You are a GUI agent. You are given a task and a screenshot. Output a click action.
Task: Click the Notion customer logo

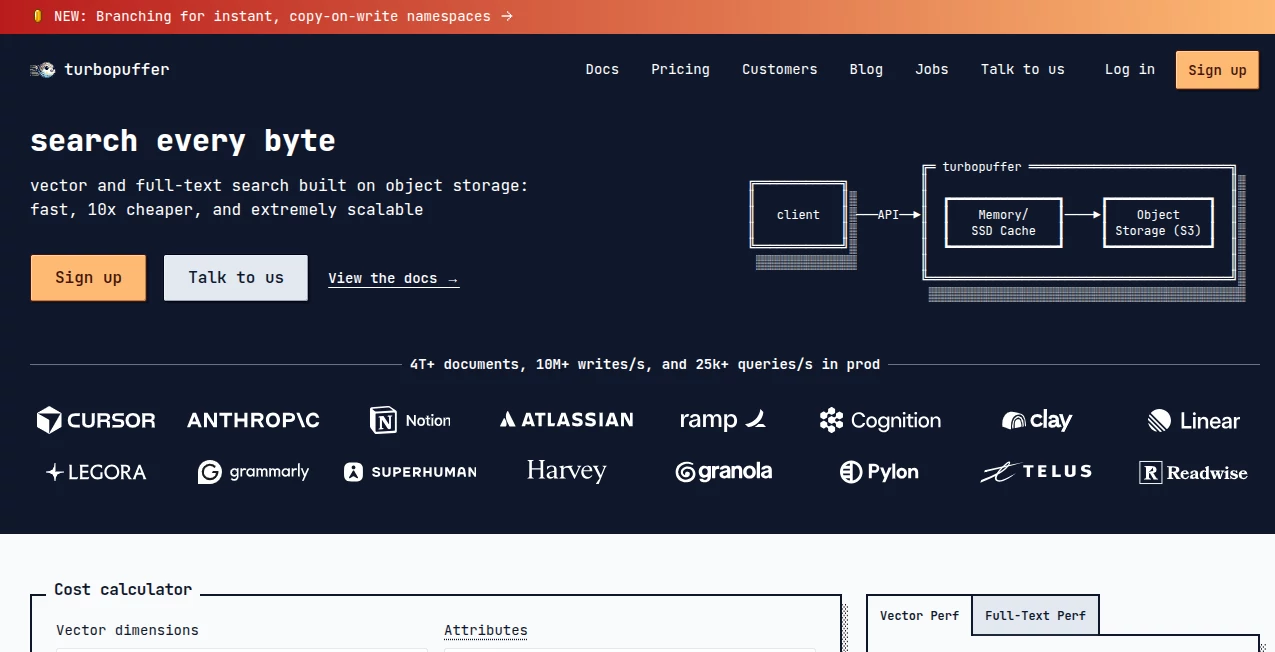[410, 420]
